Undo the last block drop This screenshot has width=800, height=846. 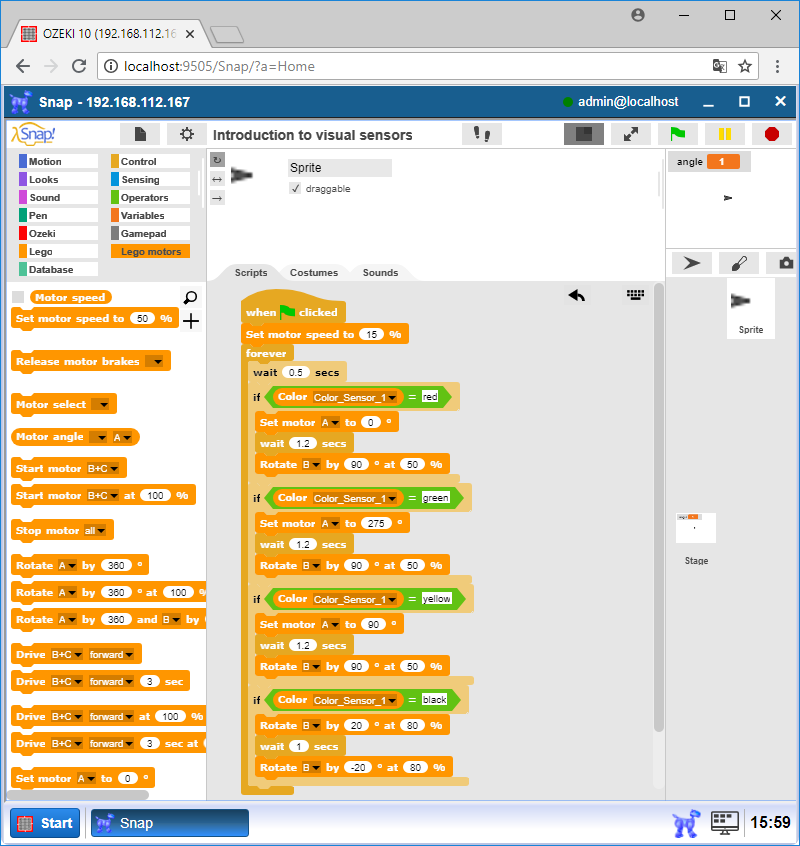577,295
